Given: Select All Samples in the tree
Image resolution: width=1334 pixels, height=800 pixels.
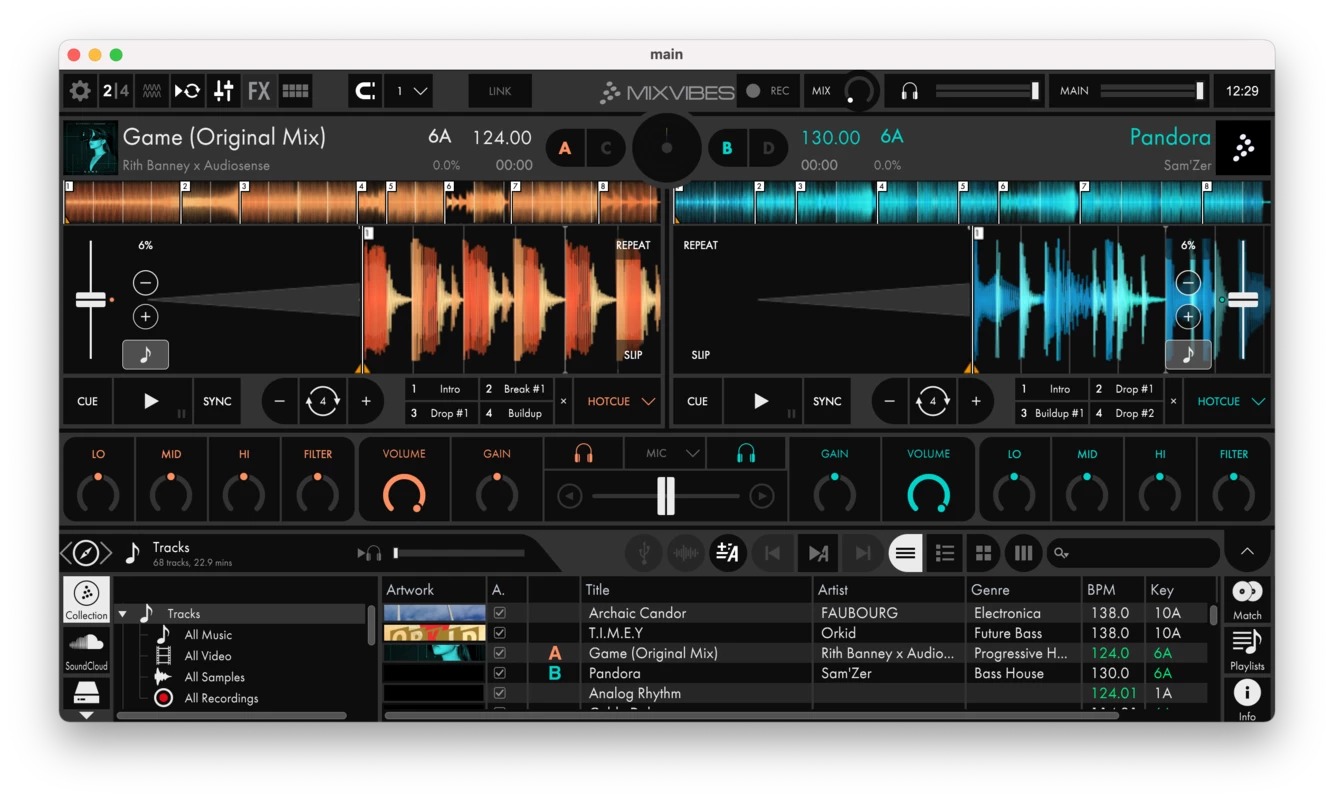Looking at the screenshot, I should click(x=214, y=677).
